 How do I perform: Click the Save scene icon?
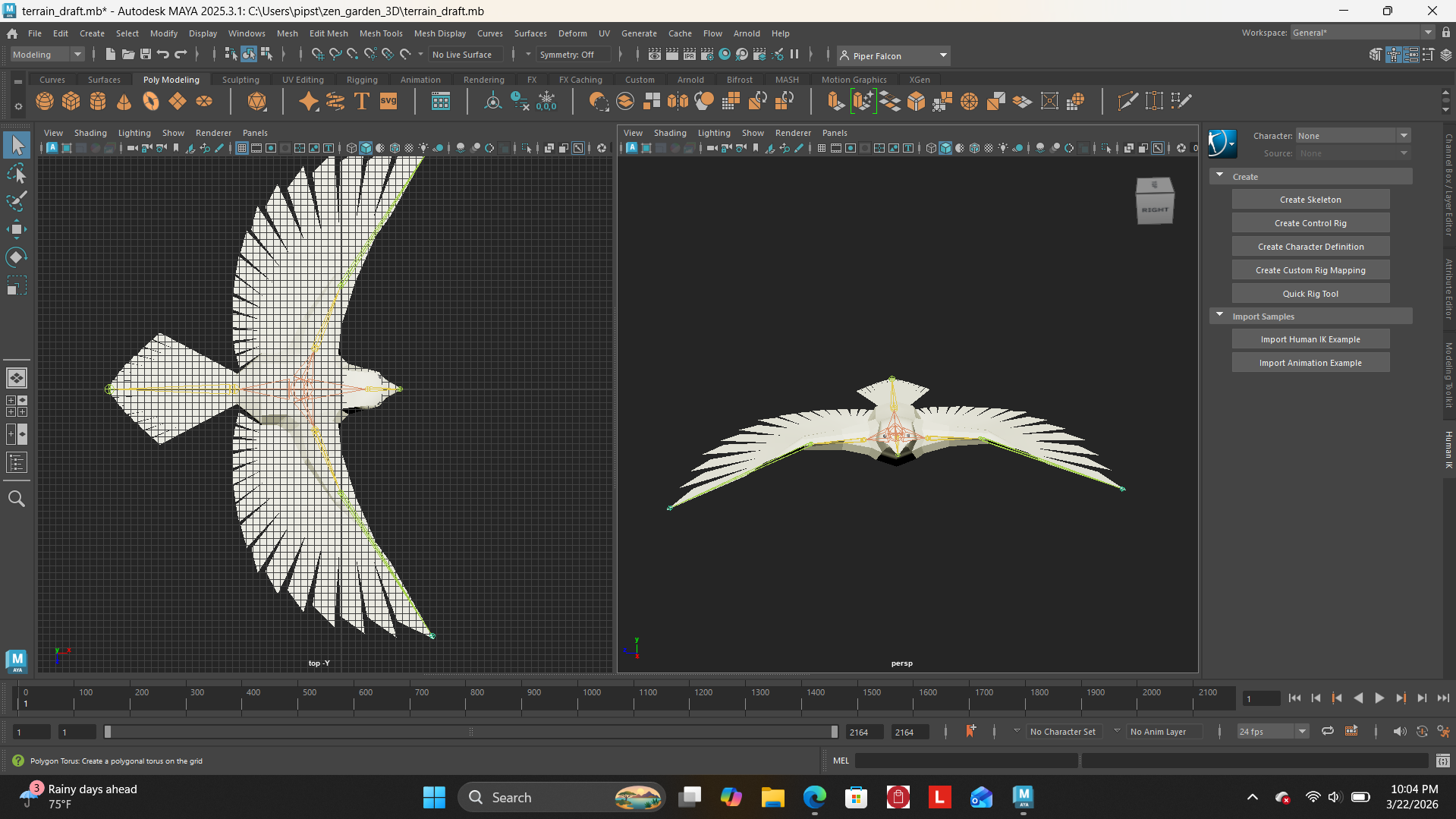click(x=146, y=55)
